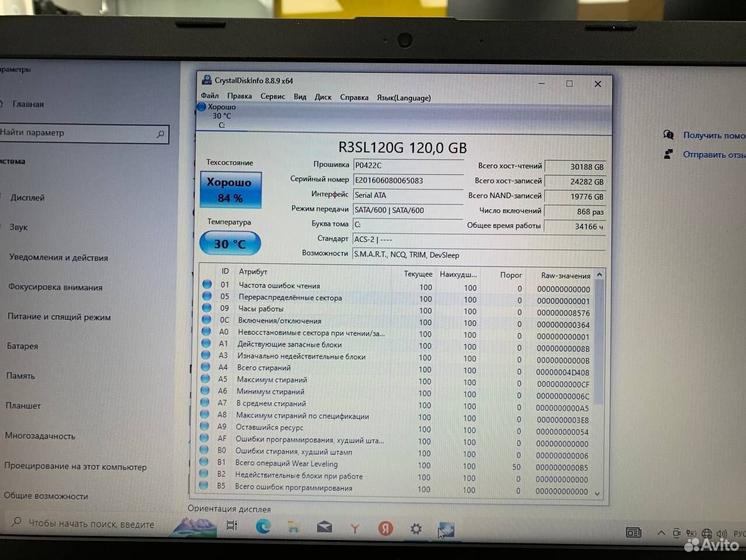
Task: Open Память in Settings sidebar
Action: click(20, 376)
